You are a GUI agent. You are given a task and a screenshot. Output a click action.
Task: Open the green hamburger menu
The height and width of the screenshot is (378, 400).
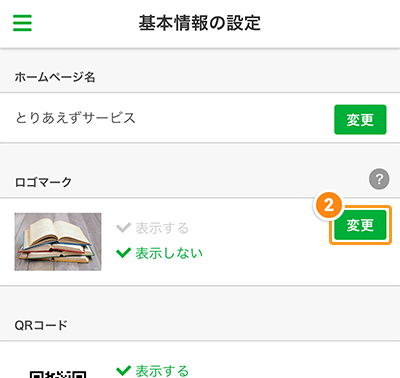[22, 23]
